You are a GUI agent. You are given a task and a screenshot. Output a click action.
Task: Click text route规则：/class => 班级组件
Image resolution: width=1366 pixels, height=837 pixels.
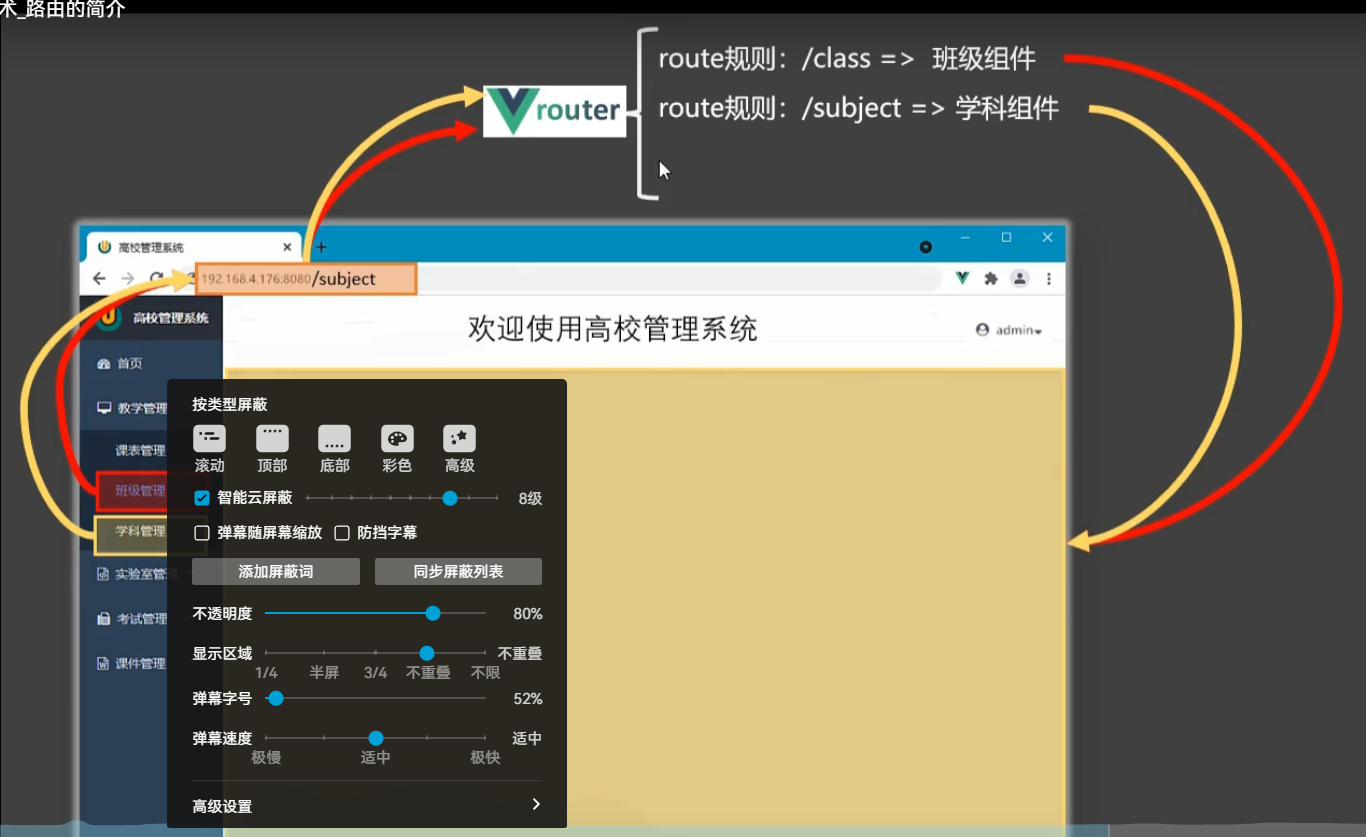click(847, 59)
